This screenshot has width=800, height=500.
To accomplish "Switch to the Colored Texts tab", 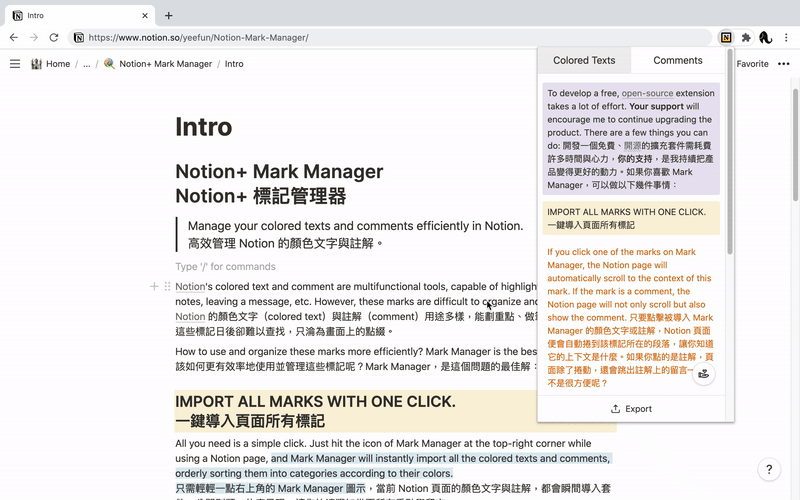I will (584, 60).
